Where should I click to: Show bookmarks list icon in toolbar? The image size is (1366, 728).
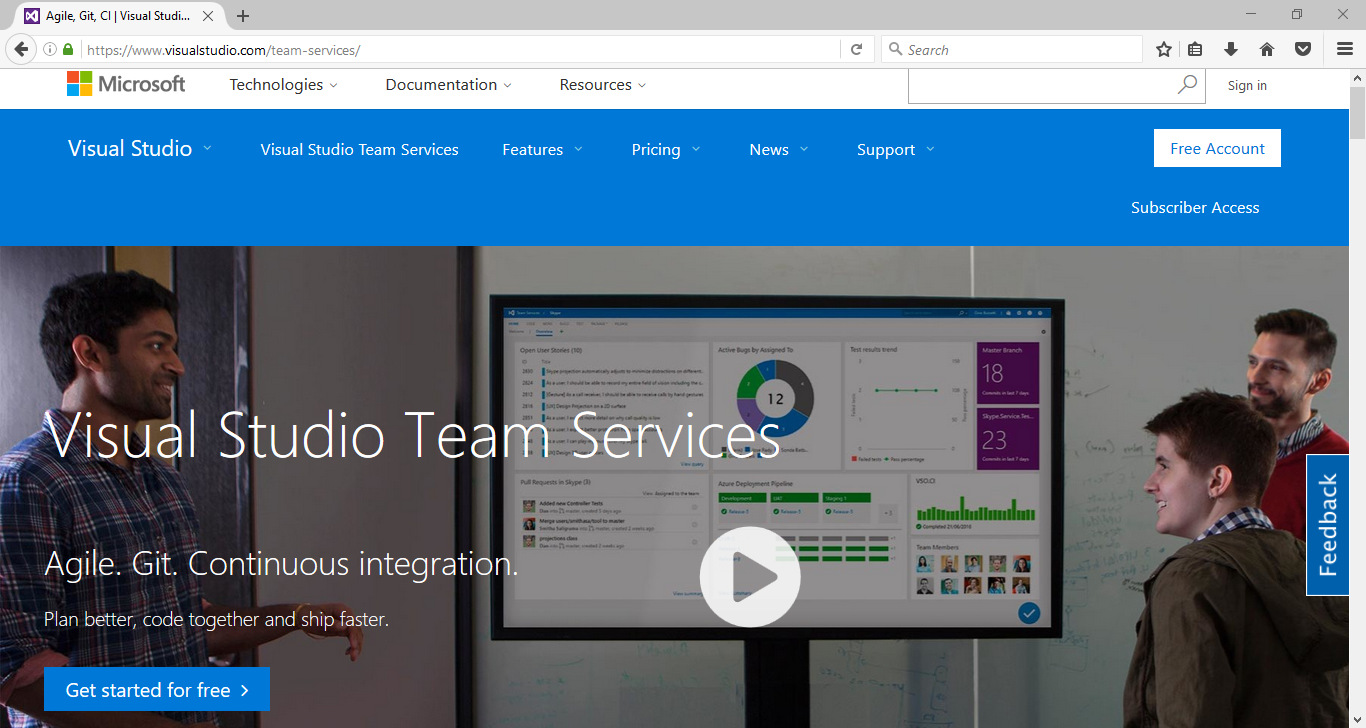coord(1195,49)
